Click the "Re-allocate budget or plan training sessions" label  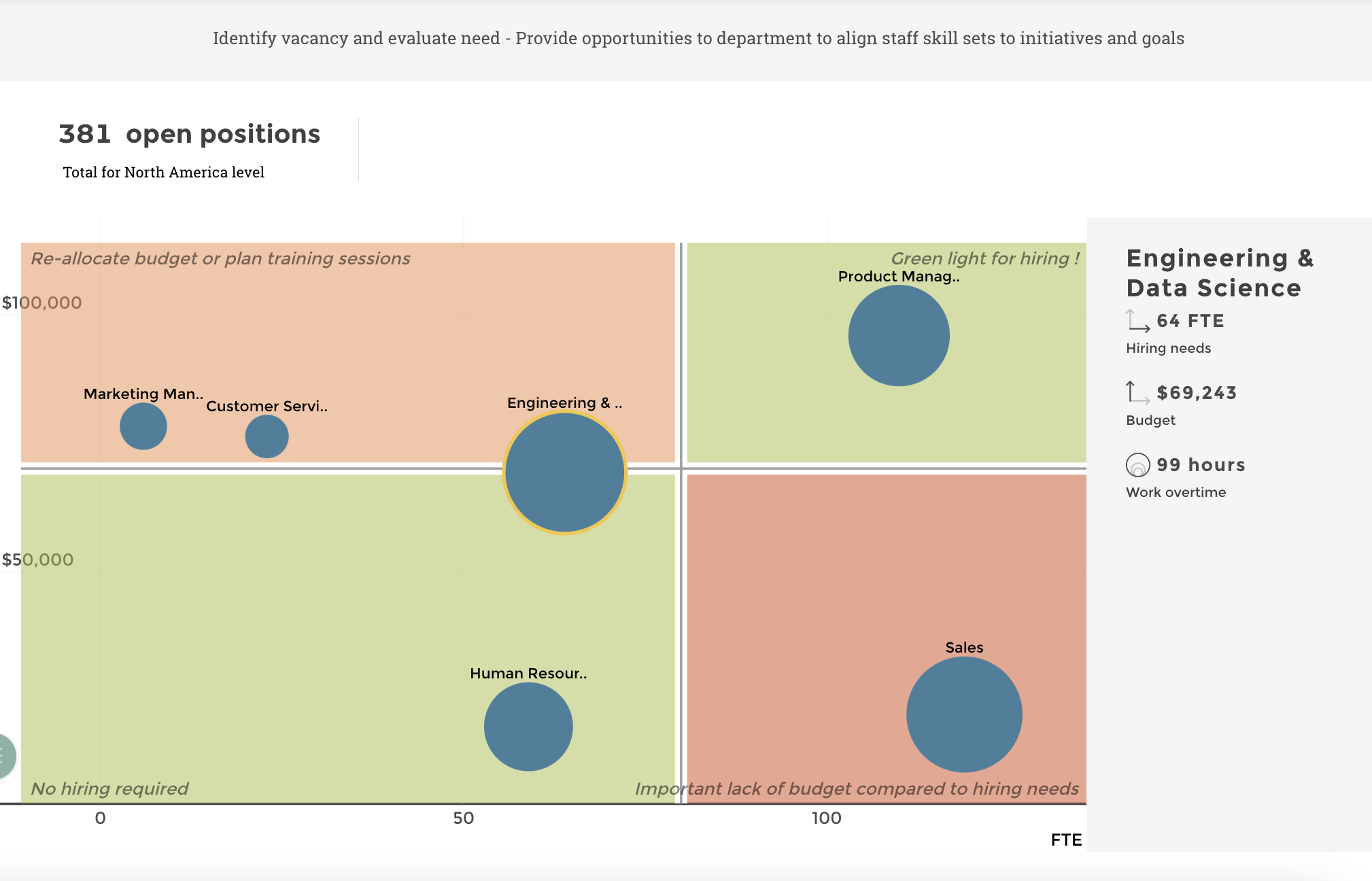[x=220, y=258]
